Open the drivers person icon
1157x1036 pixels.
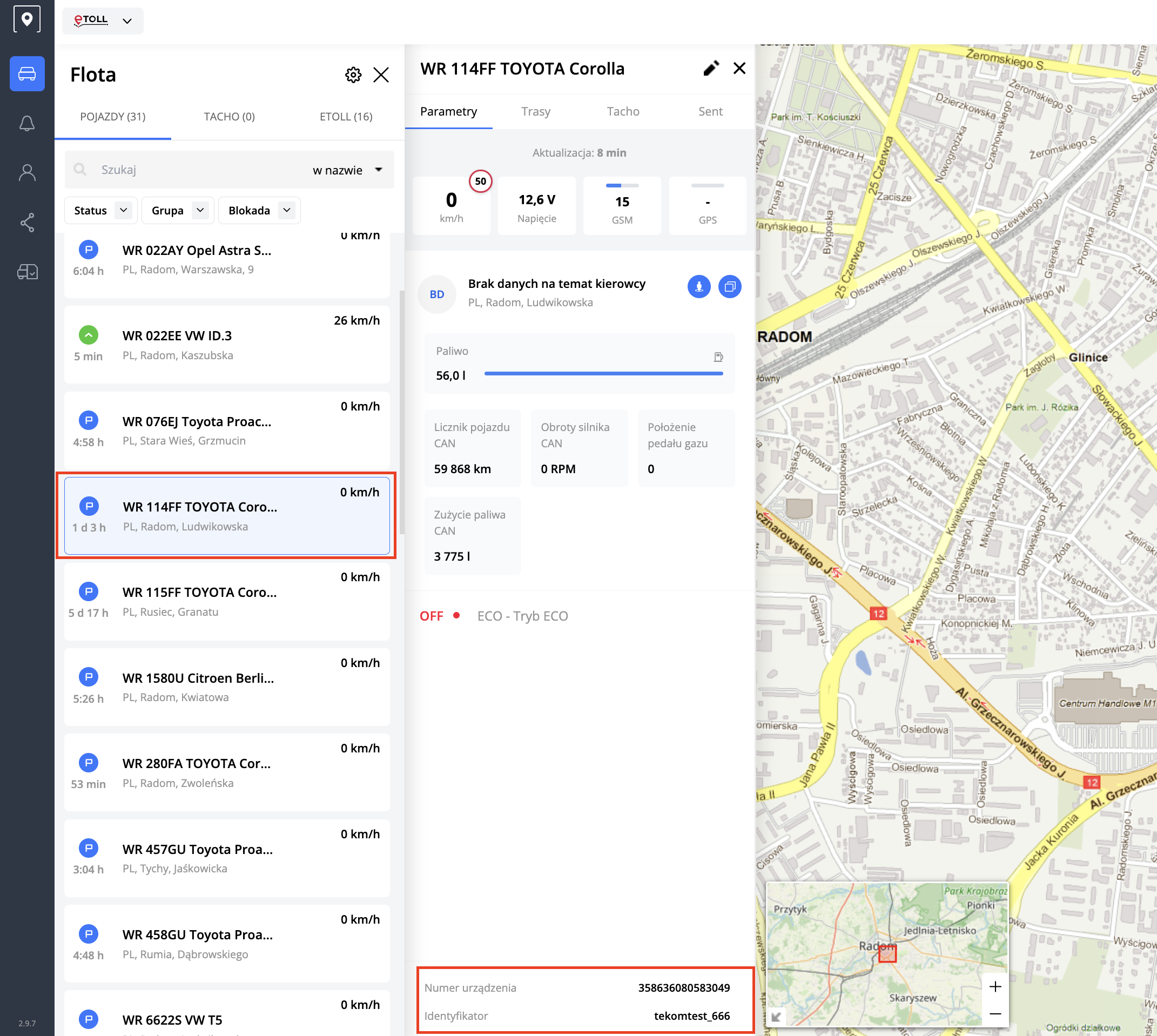point(27,172)
